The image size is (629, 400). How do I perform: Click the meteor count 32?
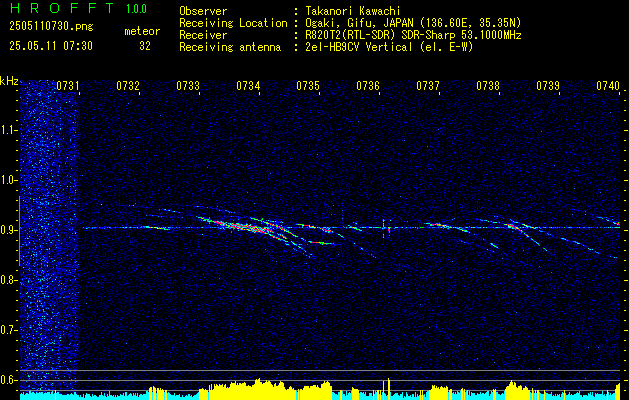coord(145,46)
